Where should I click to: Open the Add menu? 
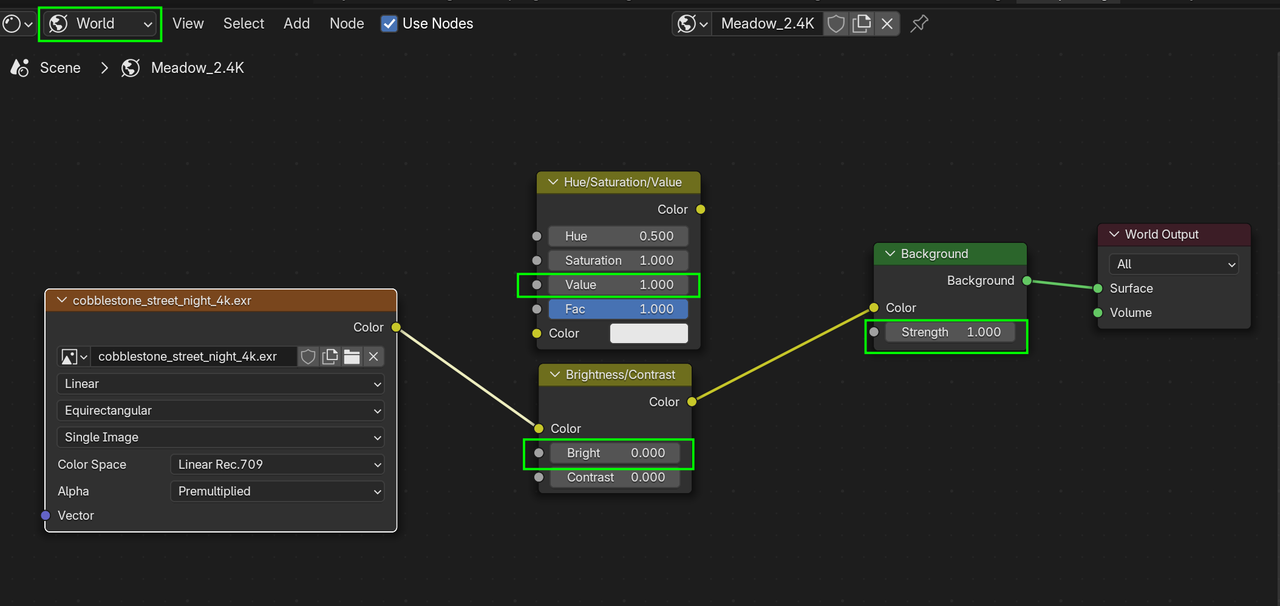297,23
